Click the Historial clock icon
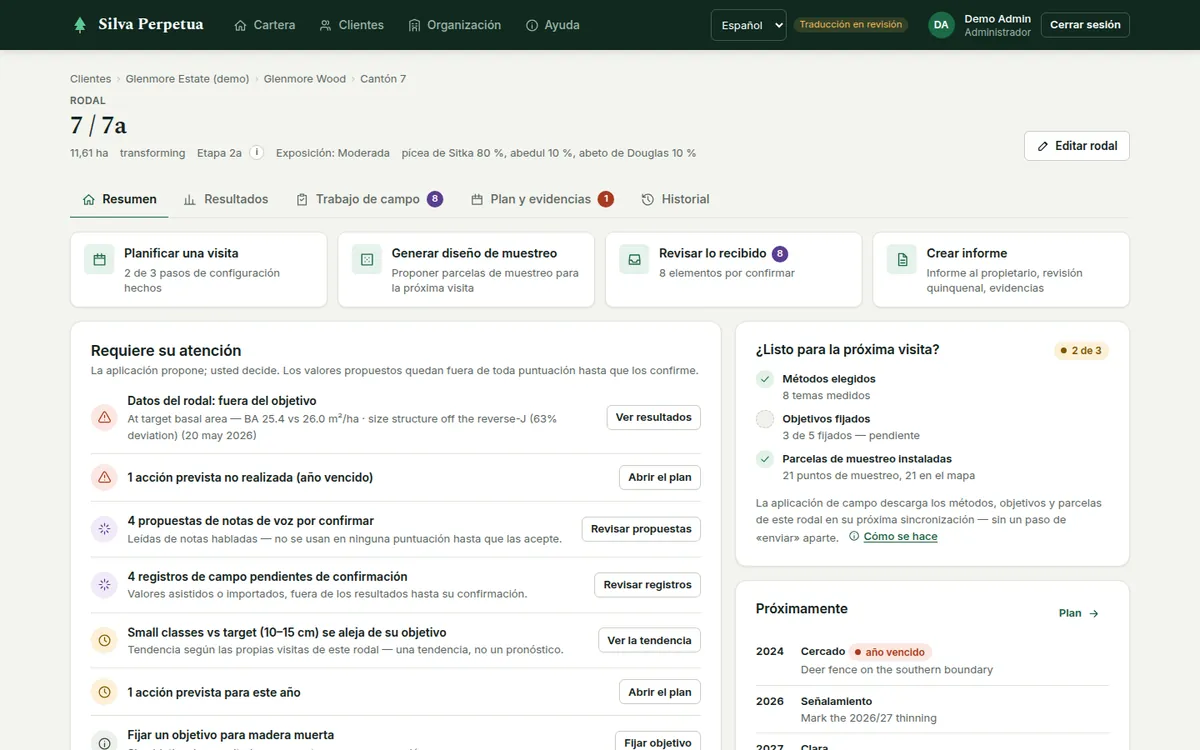This screenshot has height=750, width=1200. pos(648,200)
